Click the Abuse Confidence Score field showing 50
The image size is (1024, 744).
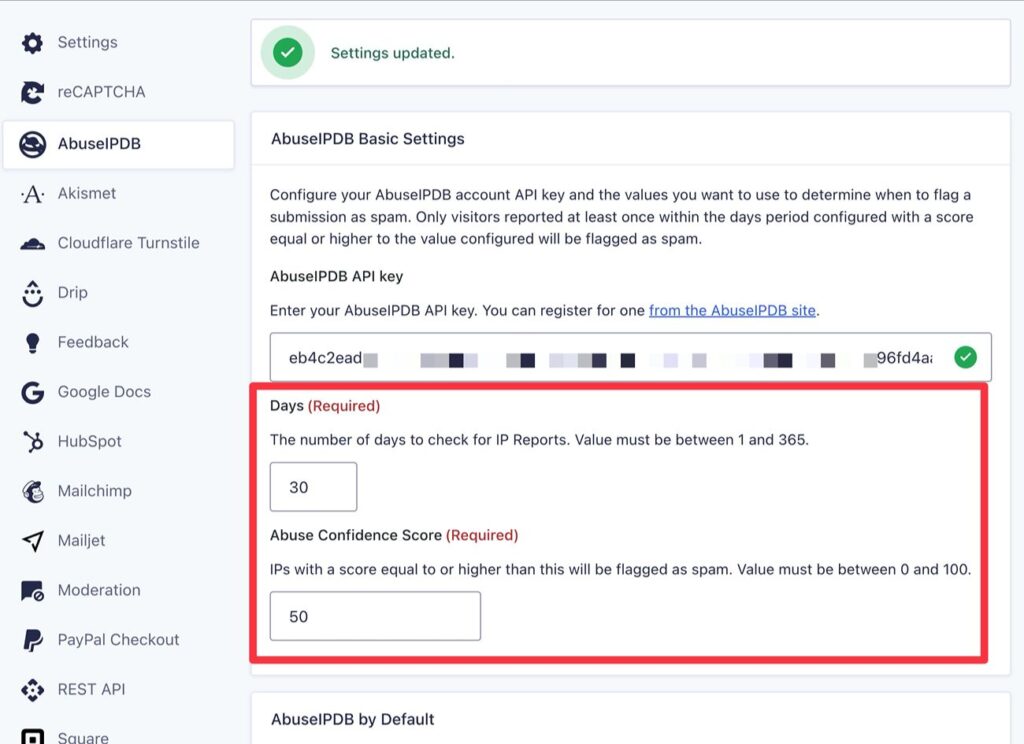[376, 617]
